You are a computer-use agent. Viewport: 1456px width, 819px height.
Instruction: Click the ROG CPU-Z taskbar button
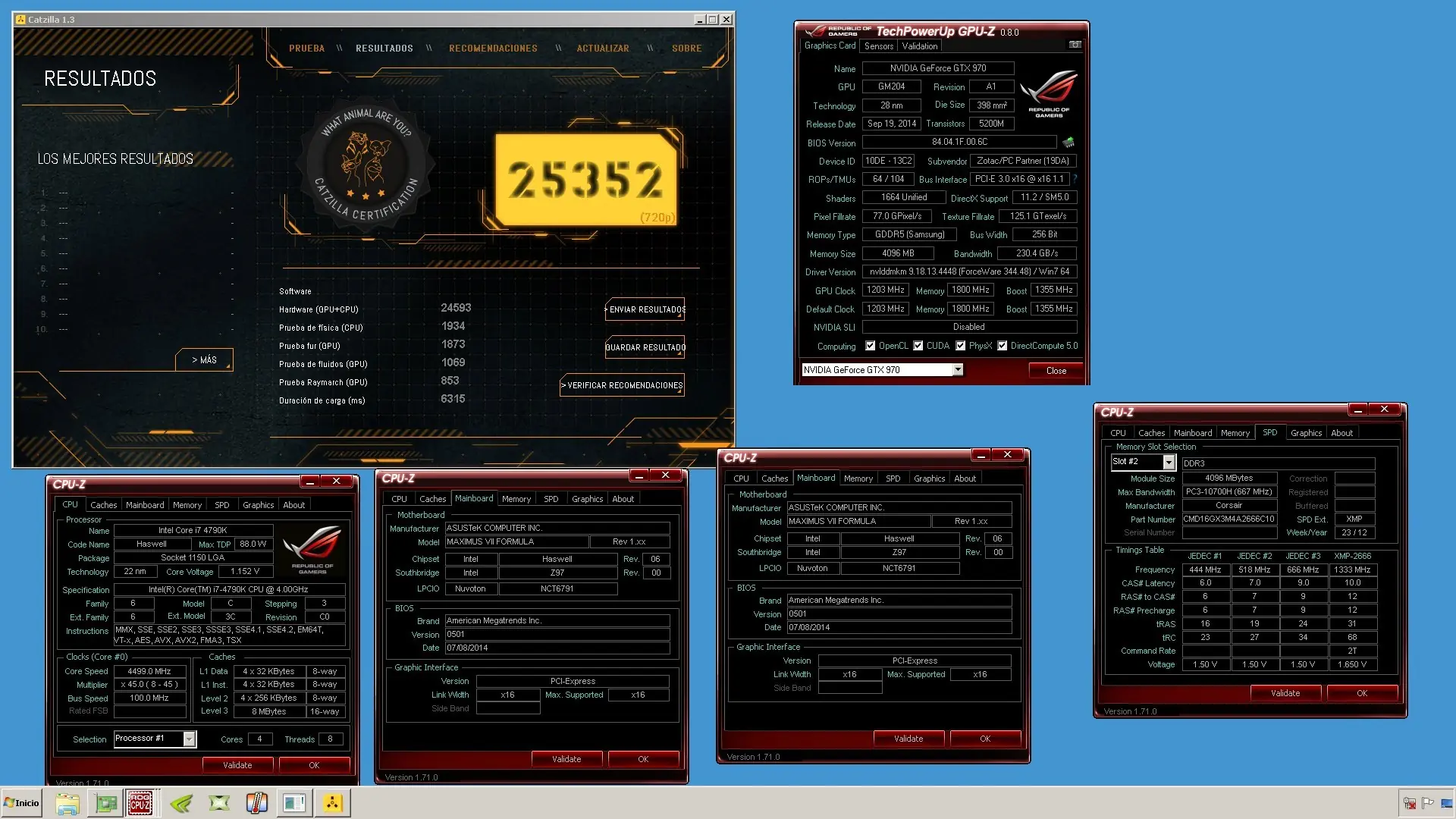pos(140,803)
